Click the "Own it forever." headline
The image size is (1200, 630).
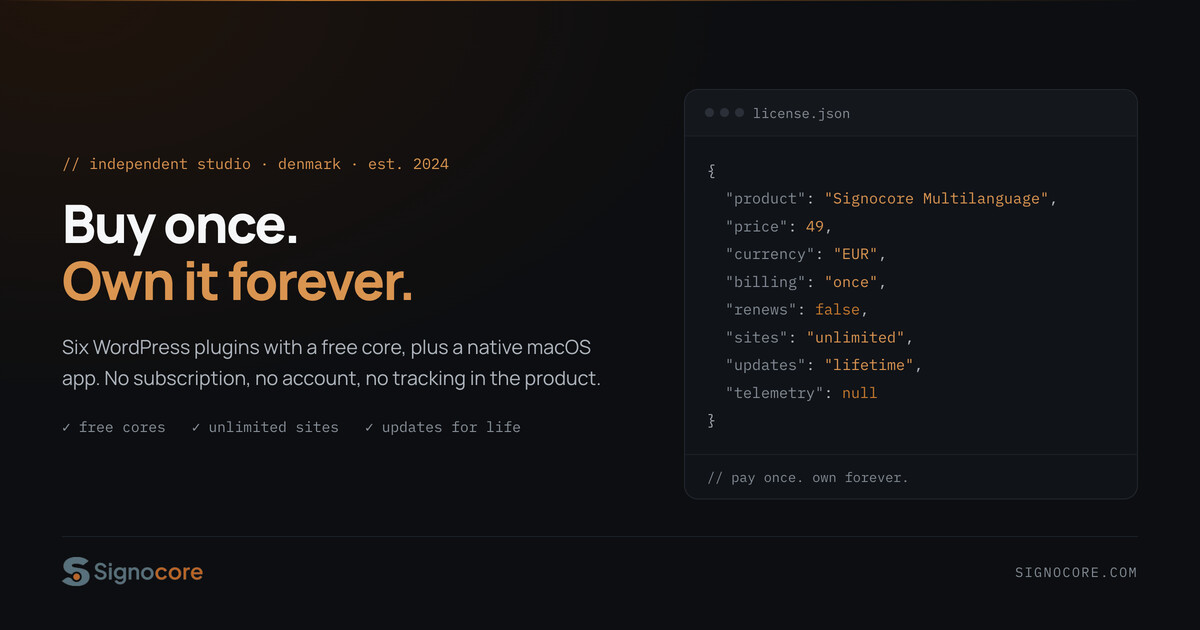[x=237, y=281]
